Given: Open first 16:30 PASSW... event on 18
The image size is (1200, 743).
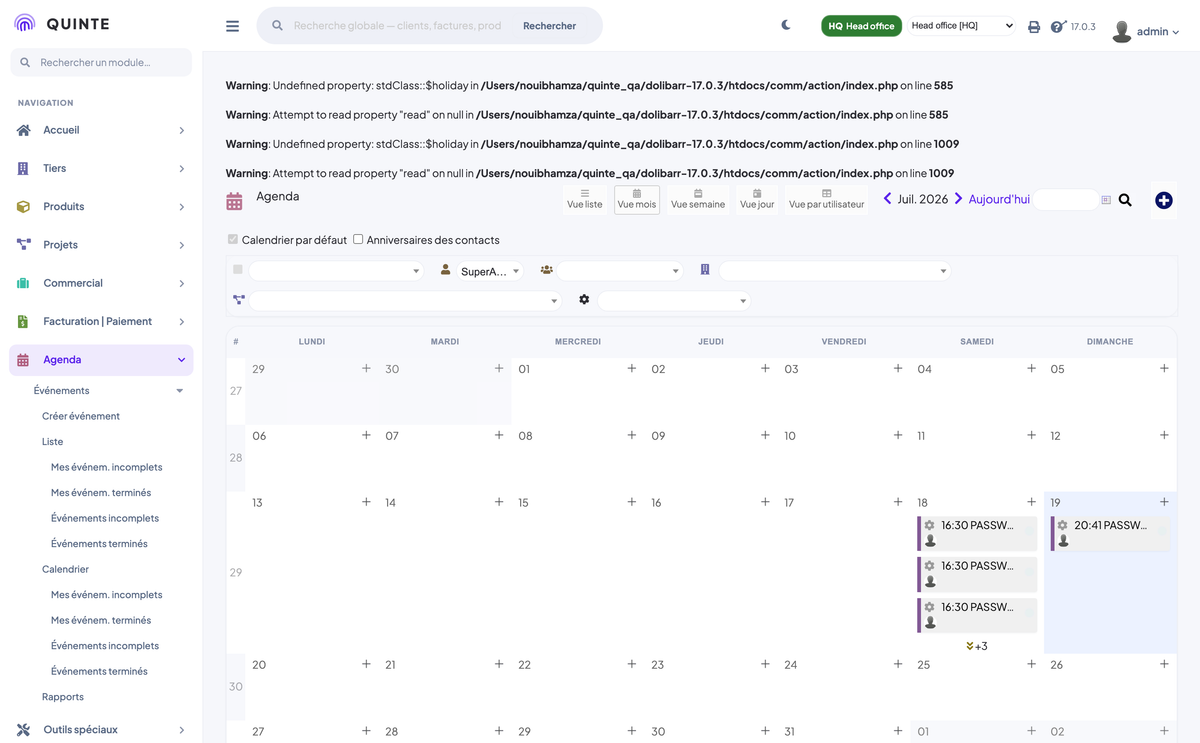Looking at the screenshot, I should coord(977,533).
